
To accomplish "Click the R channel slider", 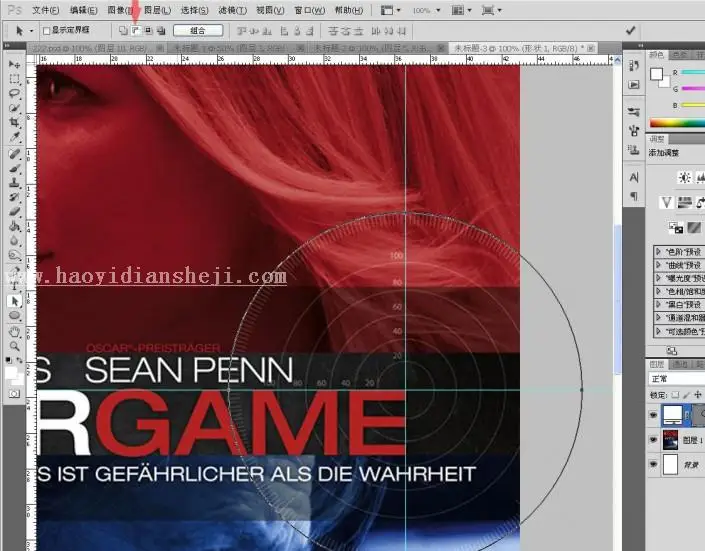I will [x=693, y=72].
